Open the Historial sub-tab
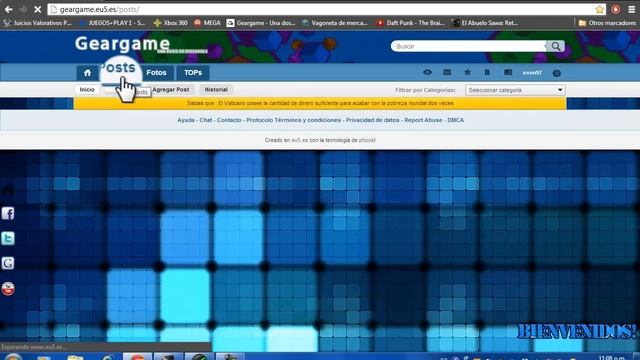 (x=216, y=89)
